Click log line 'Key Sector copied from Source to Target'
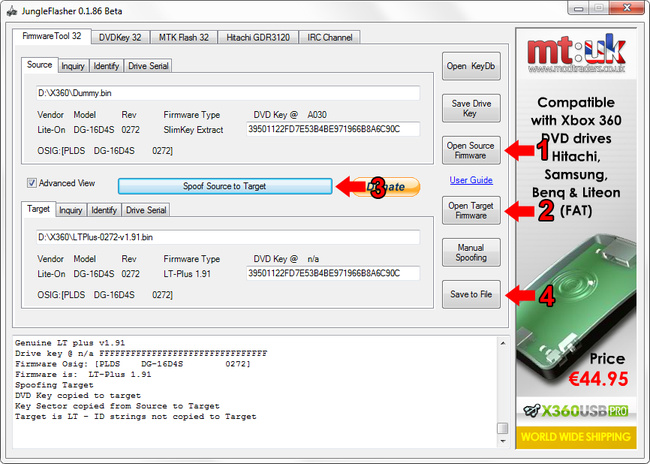650x464 pixels. pos(117,406)
